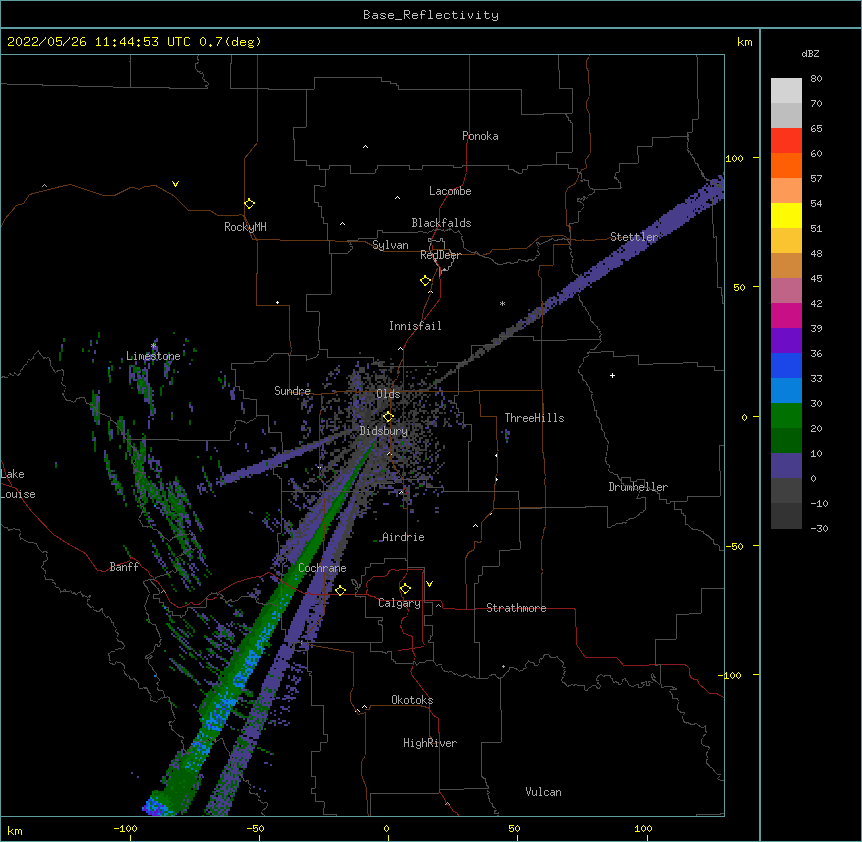
Task: Click the yellow diamond marker above RockyMH
Action: 249,204
